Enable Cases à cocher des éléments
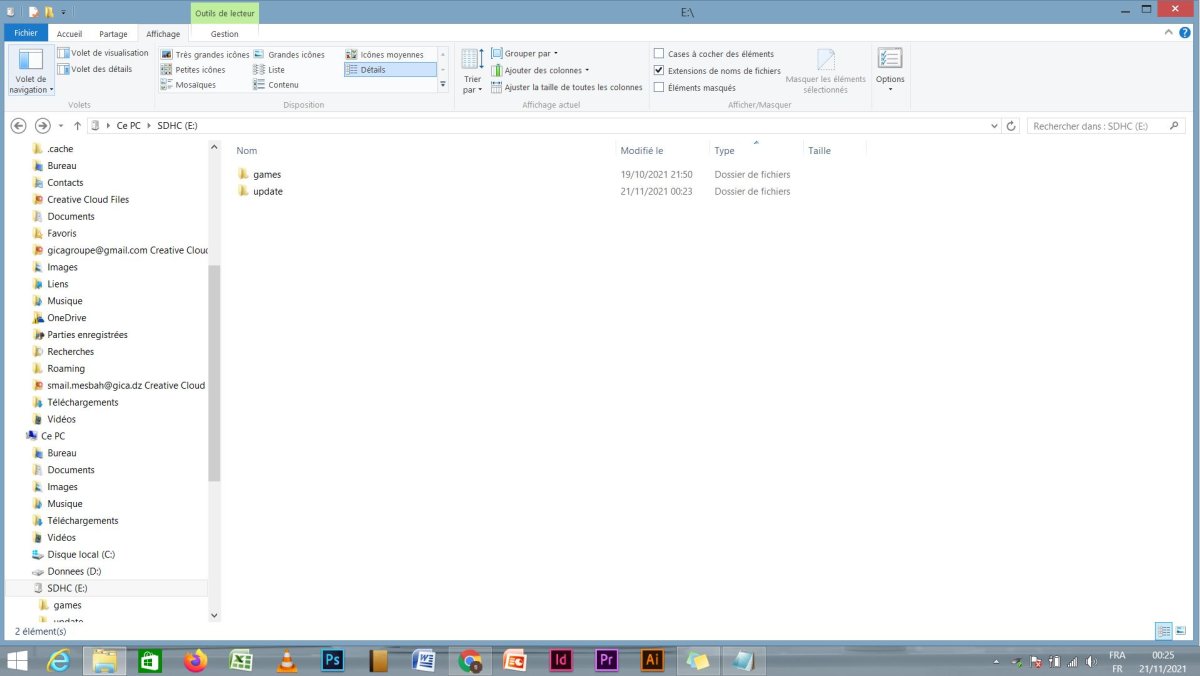The image size is (1200, 676). tap(714, 54)
